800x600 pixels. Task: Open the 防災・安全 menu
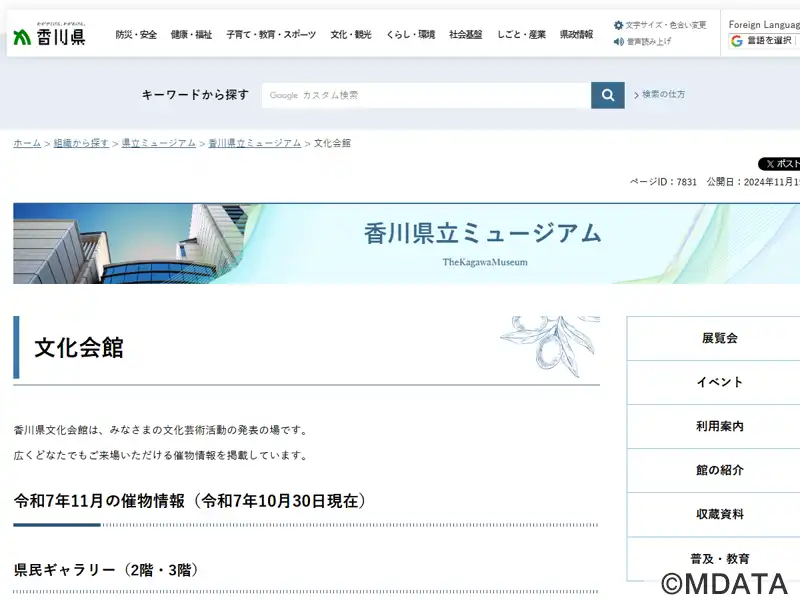[x=136, y=34]
